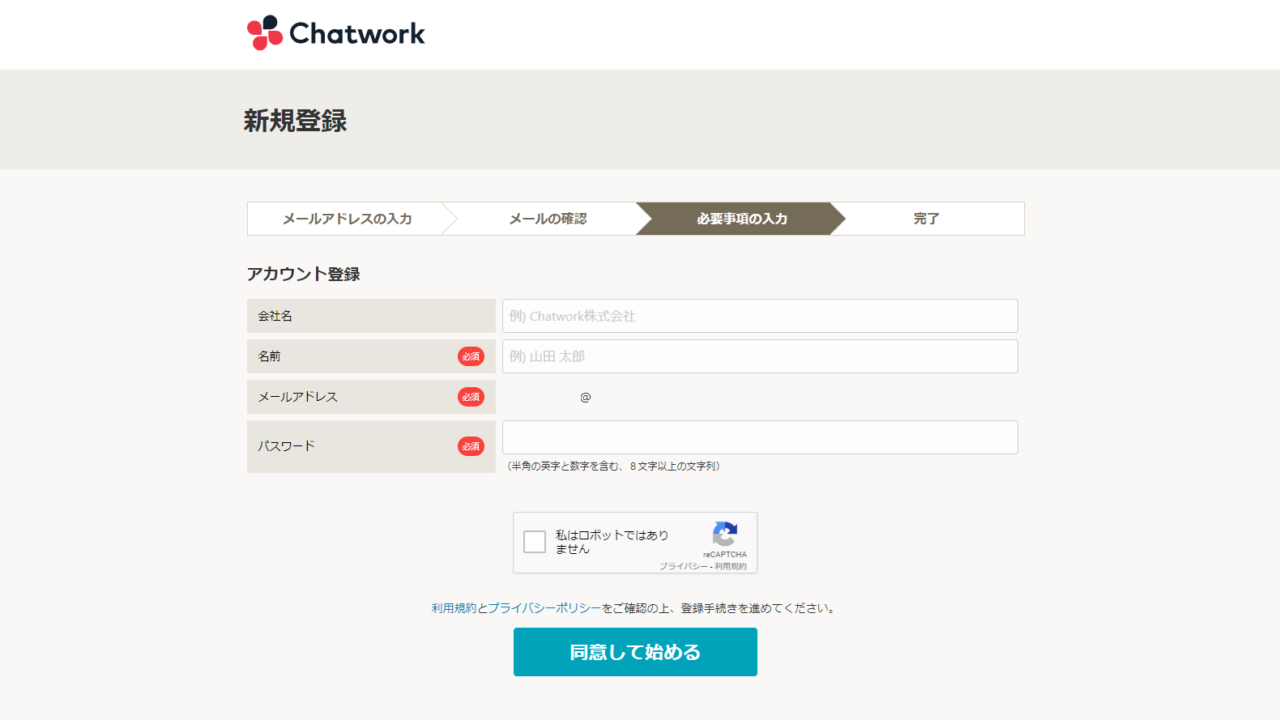Click the 新規登録 heading
This screenshot has width=1280, height=720.
click(295, 121)
